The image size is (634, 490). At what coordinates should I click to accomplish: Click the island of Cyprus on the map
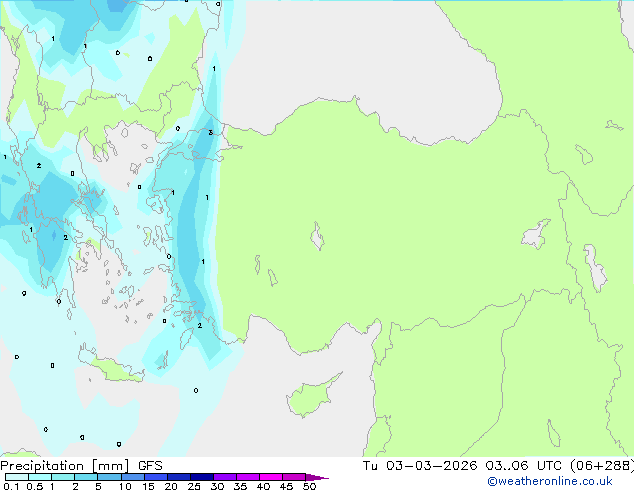[311, 397]
